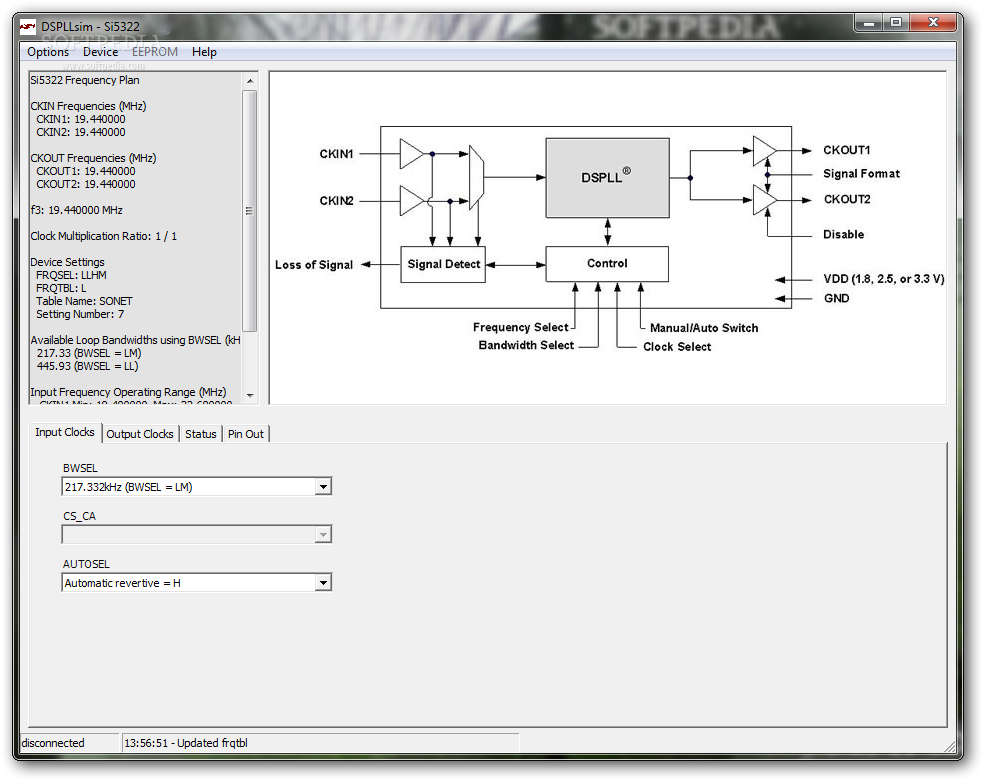Click the CKOUT2 label in the diagram

pos(847,199)
